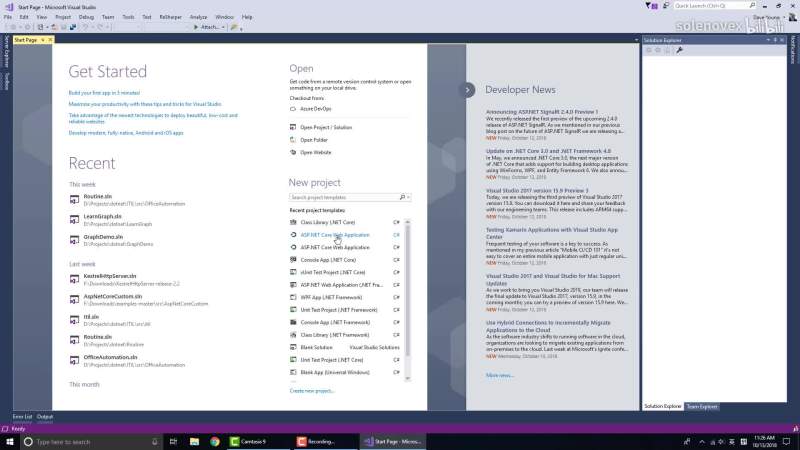Image resolution: width=800 pixels, height=450 pixels.
Task: Show hidden system tray icons chevron
Action: tap(702, 442)
